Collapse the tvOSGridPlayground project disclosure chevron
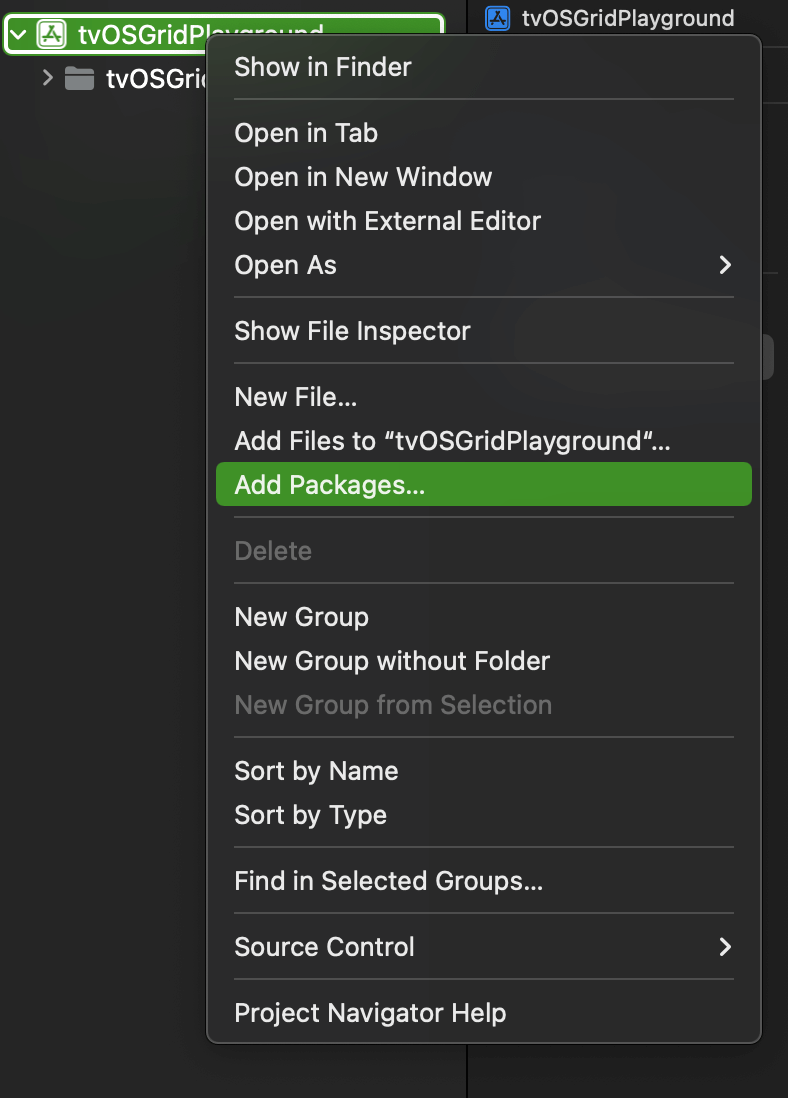 tap(18, 34)
